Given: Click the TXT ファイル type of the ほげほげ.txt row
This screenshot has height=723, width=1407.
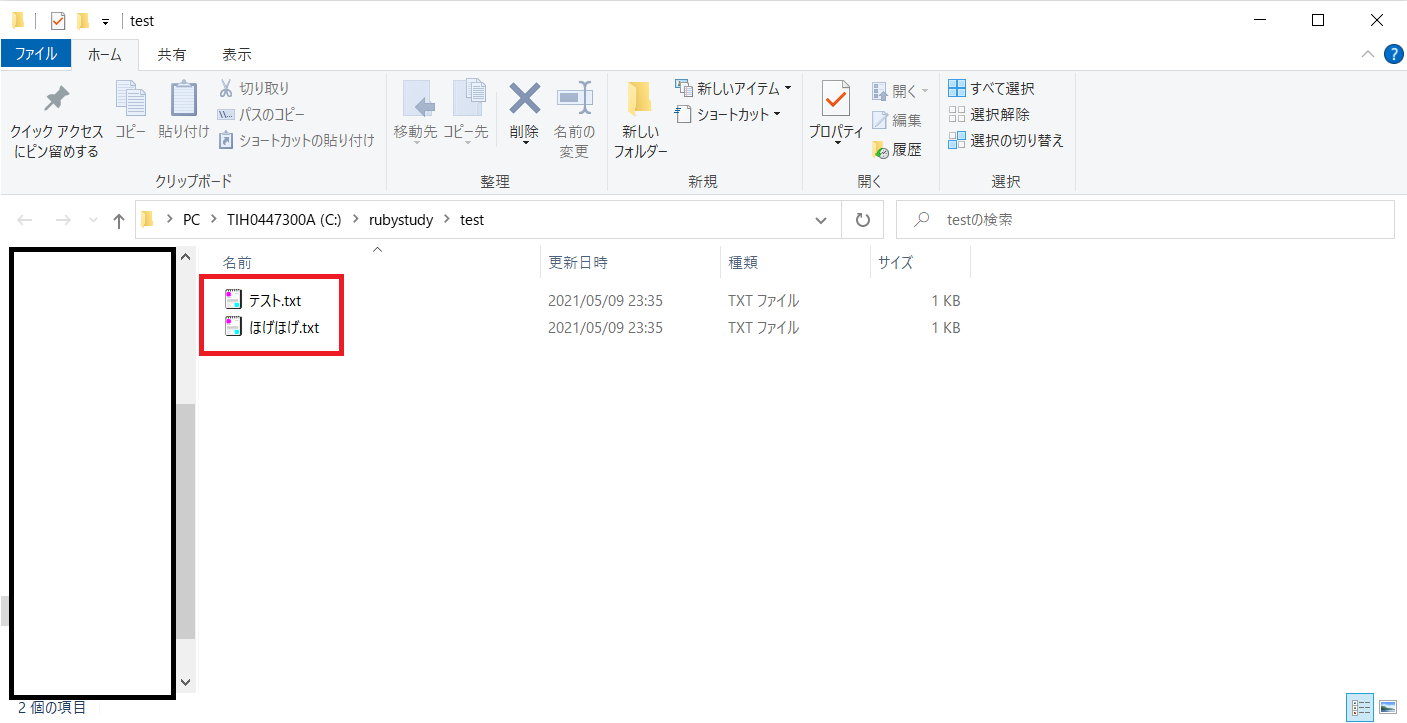Looking at the screenshot, I should (x=763, y=327).
